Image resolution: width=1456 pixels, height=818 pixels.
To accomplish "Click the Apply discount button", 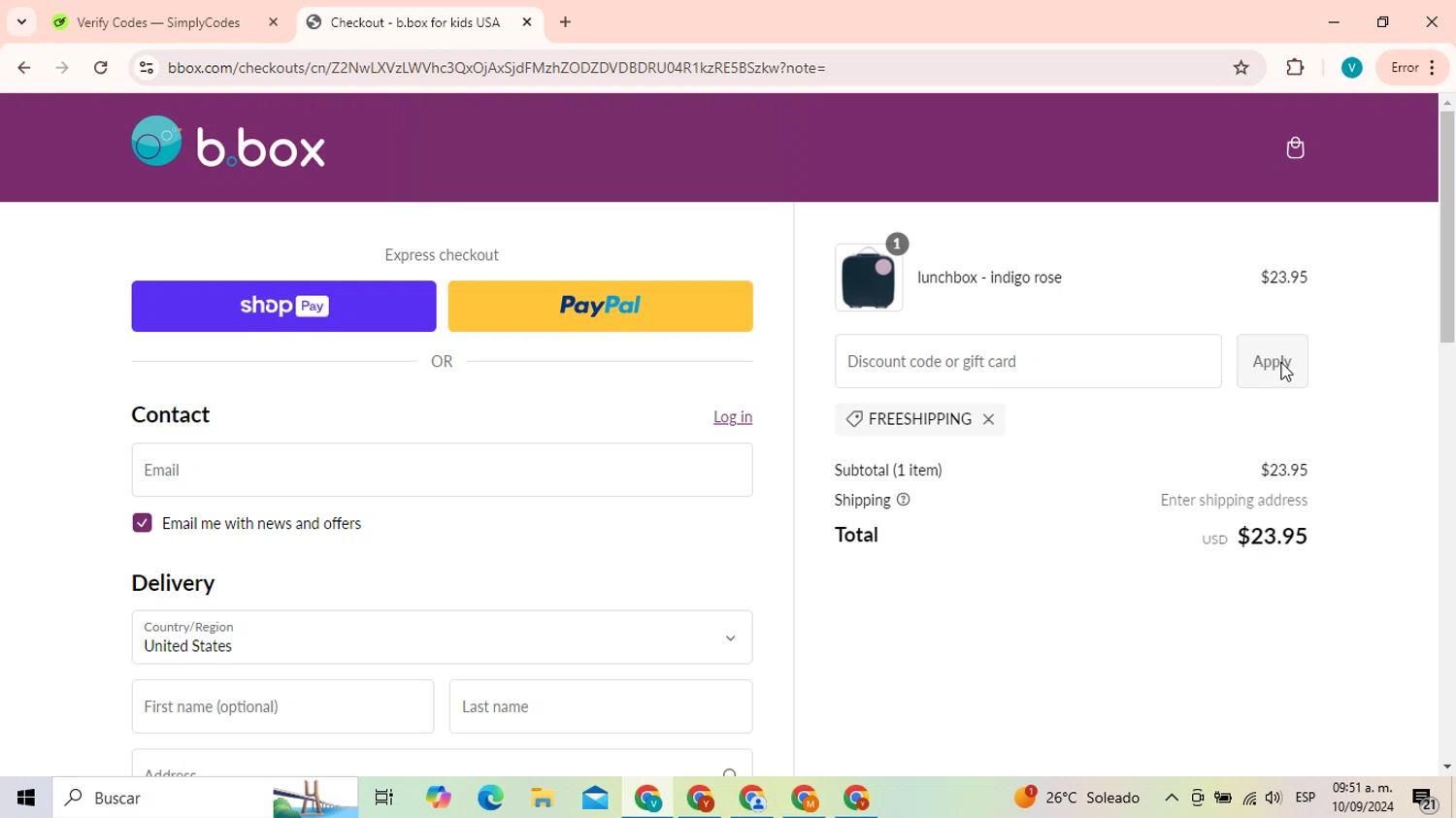I will tap(1272, 361).
